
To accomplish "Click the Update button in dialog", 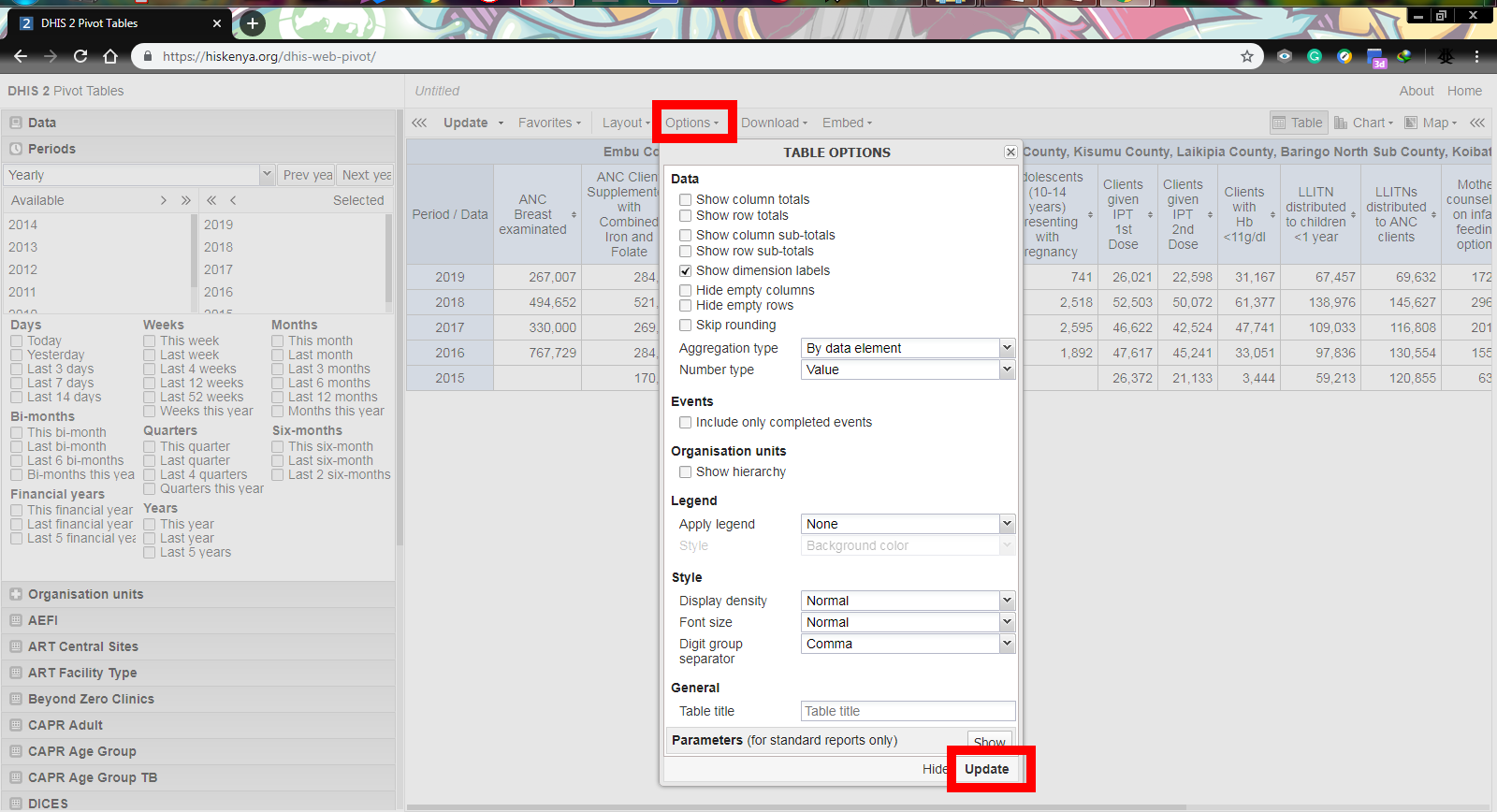I will (x=987, y=769).
